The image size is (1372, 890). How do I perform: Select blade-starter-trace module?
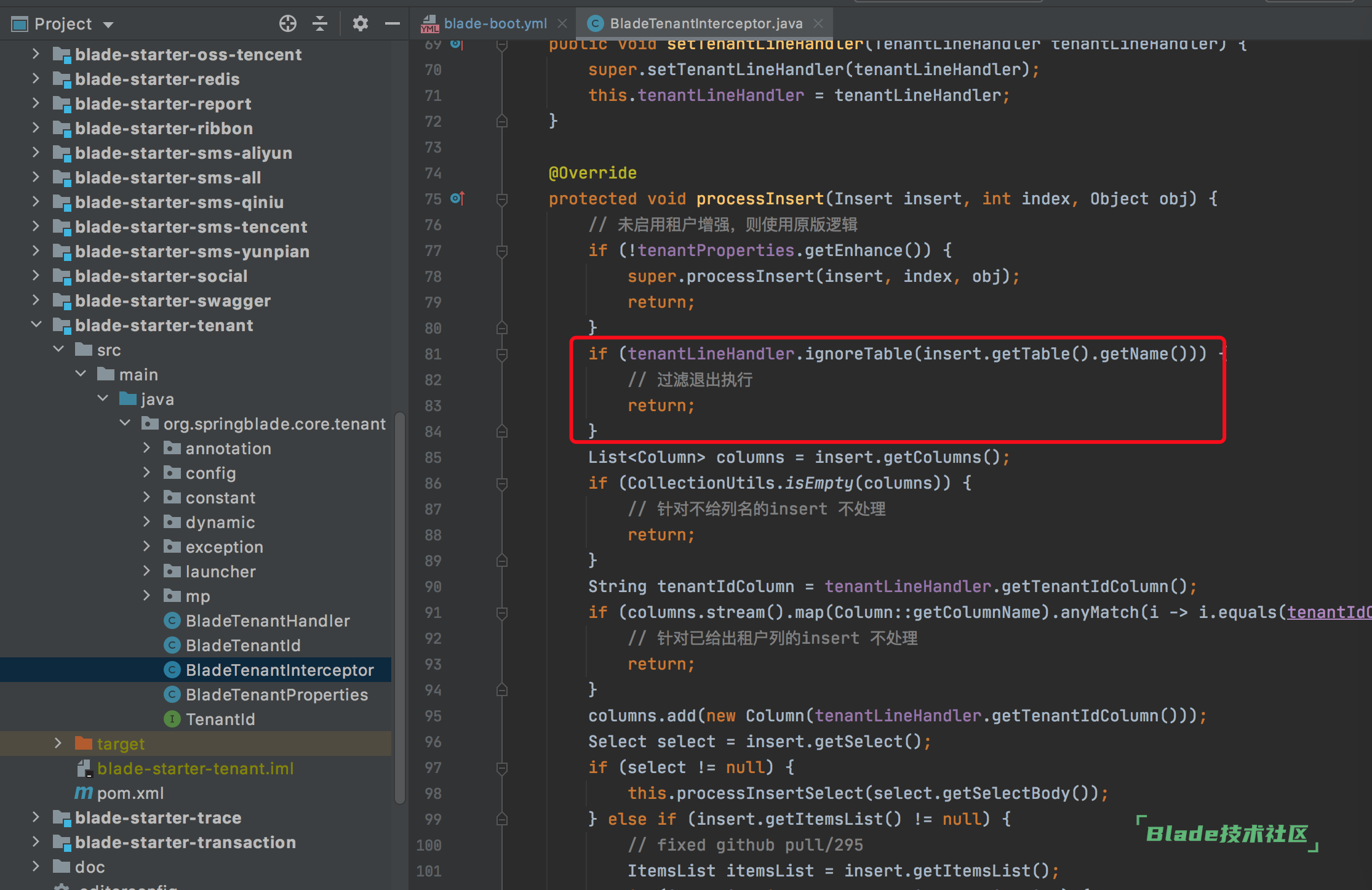(196, 817)
